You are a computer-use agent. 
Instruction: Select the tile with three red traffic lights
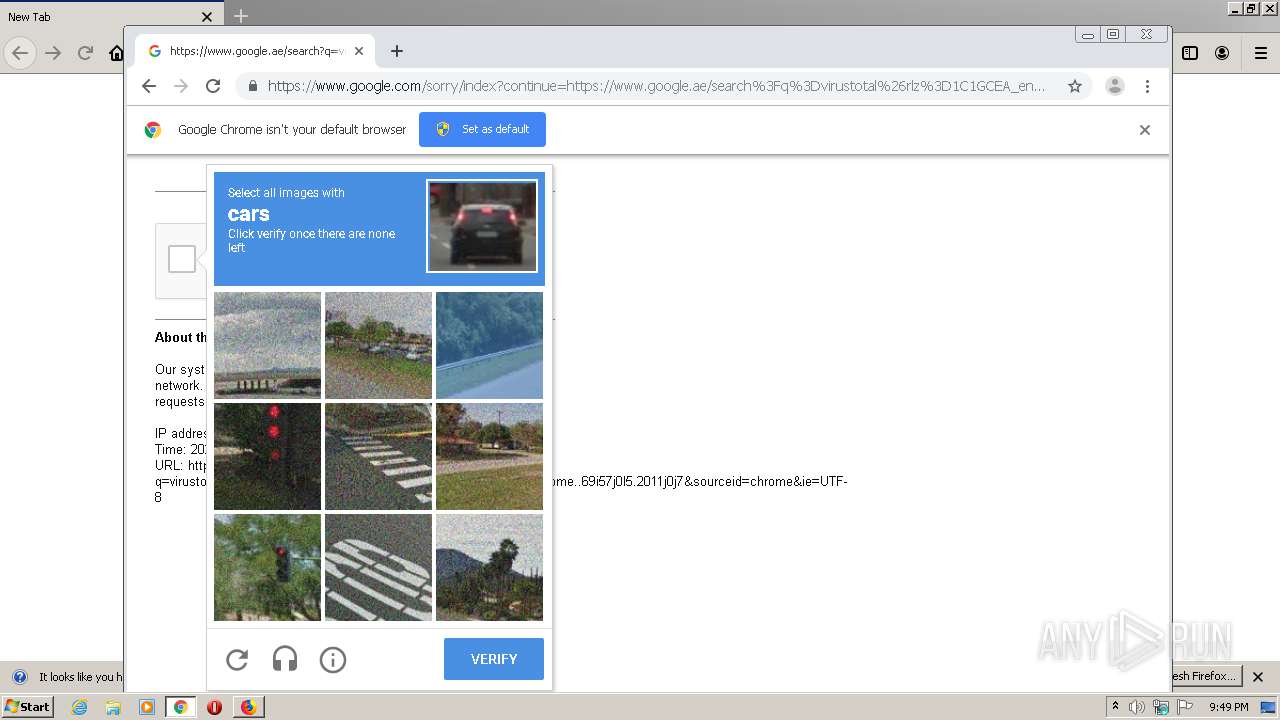pos(267,456)
